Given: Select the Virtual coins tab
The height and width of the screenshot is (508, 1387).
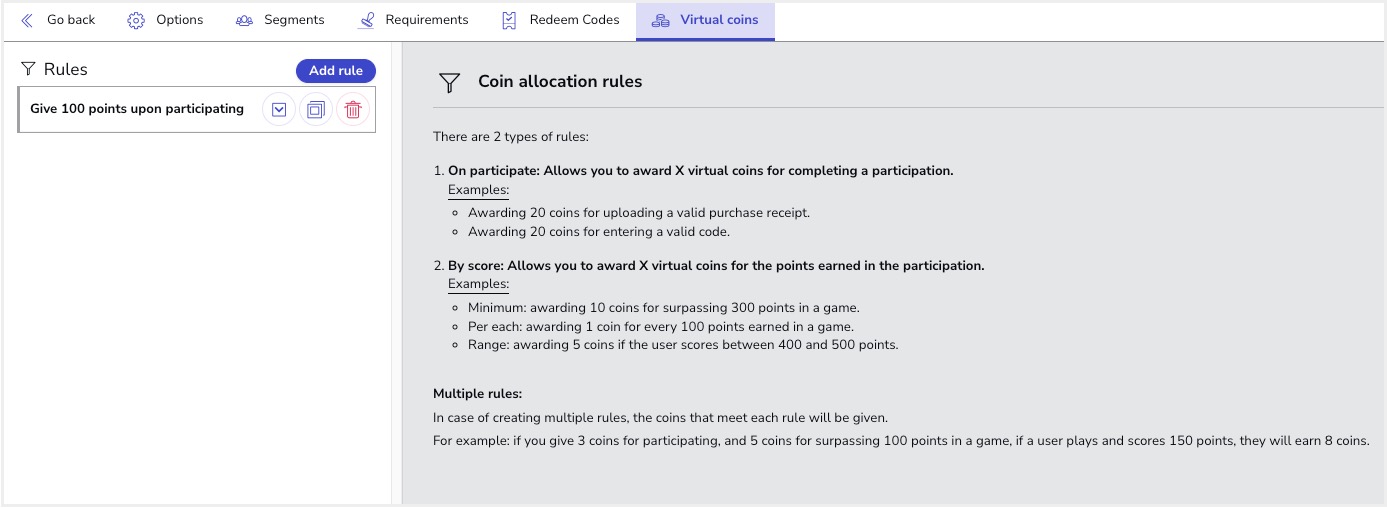Looking at the screenshot, I should (x=718, y=20).
